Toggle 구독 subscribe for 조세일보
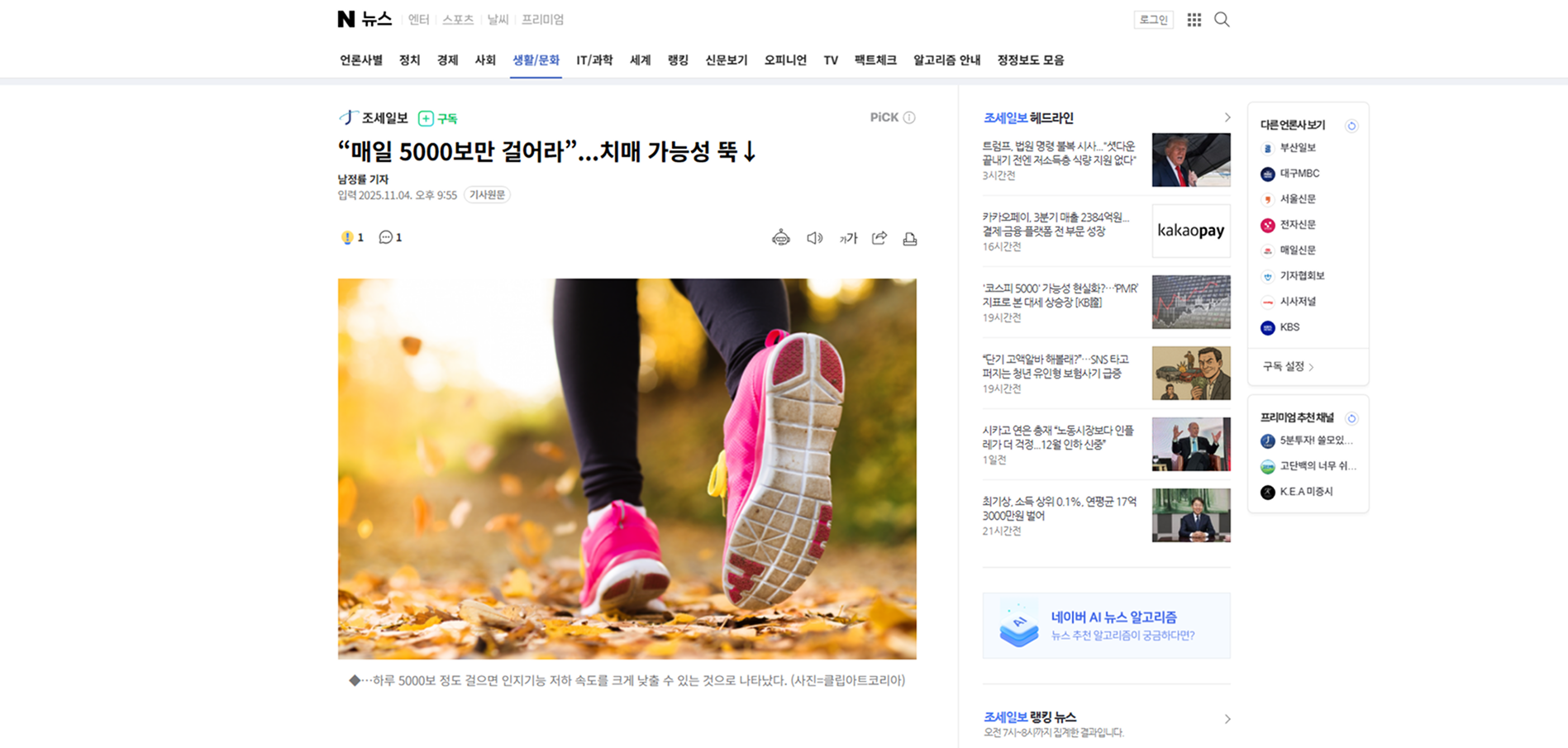The width and height of the screenshot is (1568, 748). (438, 118)
